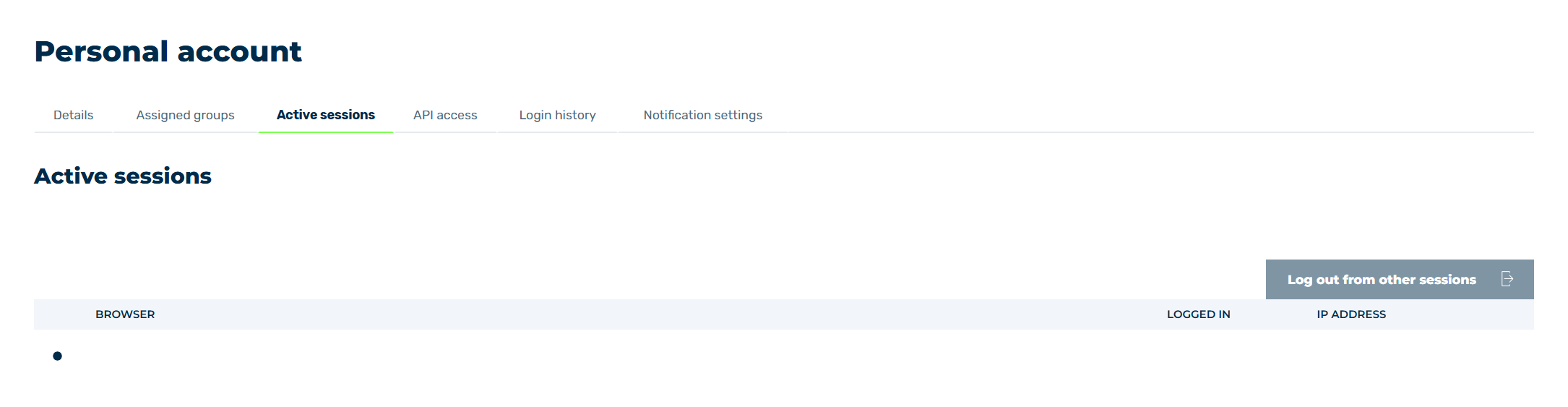The height and width of the screenshot is (407, 1568).
Task: Sort by the BROWSER column header
Action: coord(125,314)
